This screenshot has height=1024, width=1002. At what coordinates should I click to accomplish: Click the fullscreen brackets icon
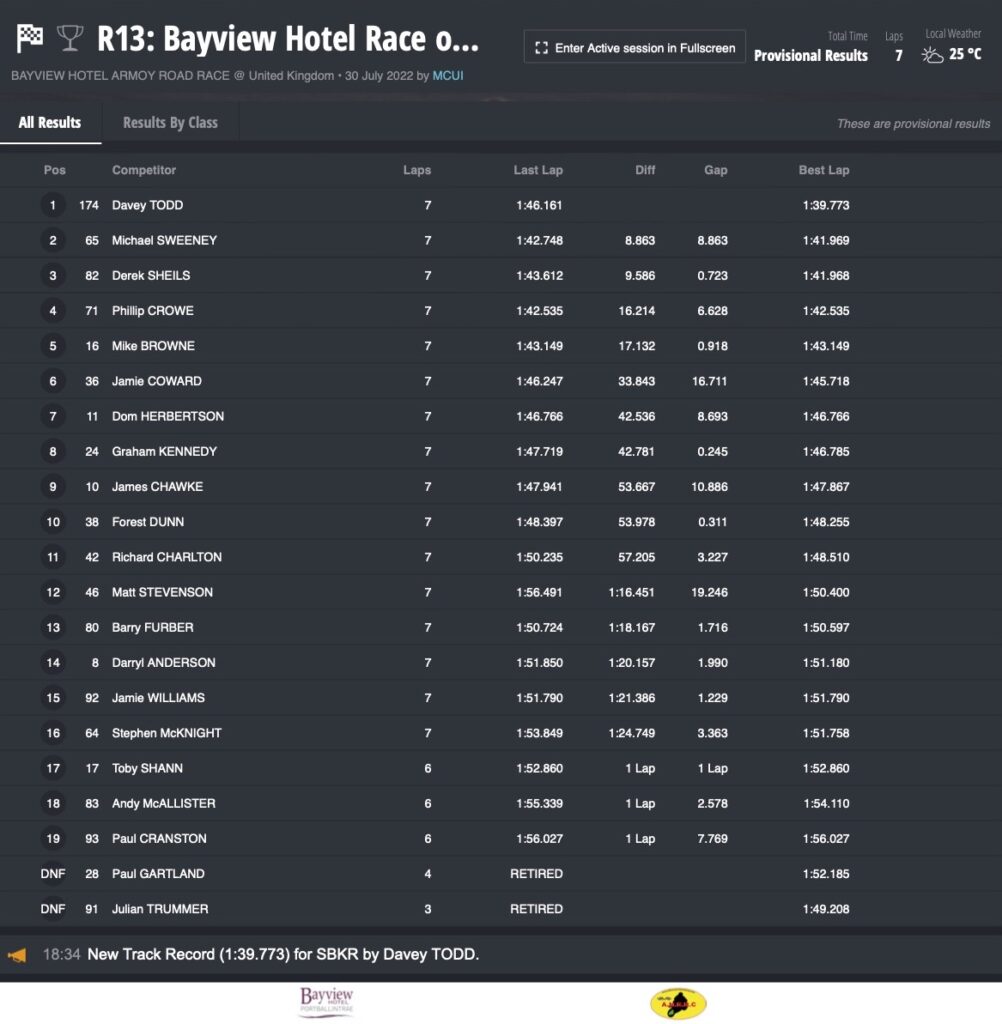tap(541, 48)
